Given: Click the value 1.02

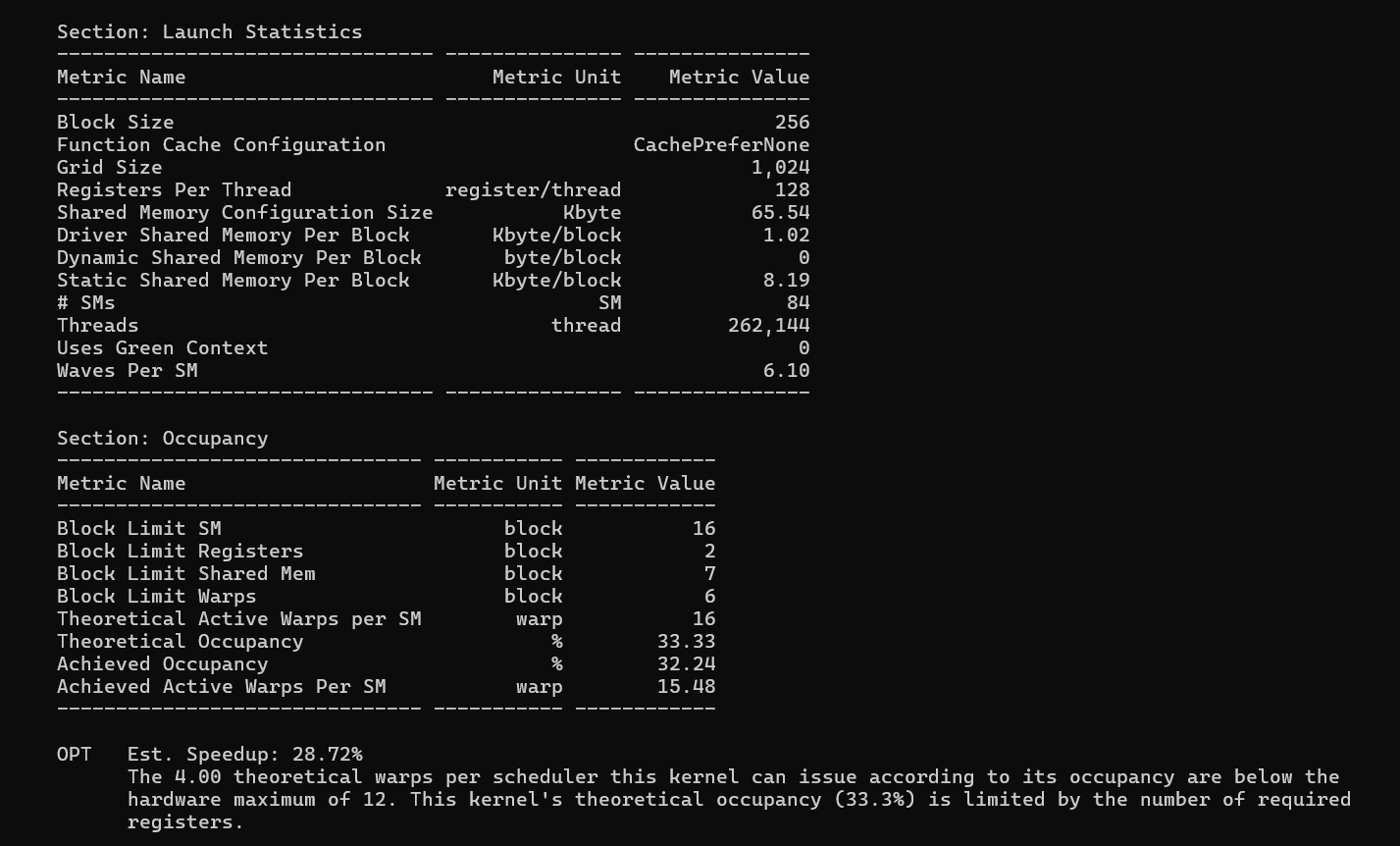Looking at the screenshot, I should pyautogui.click(x=786, y=236).
